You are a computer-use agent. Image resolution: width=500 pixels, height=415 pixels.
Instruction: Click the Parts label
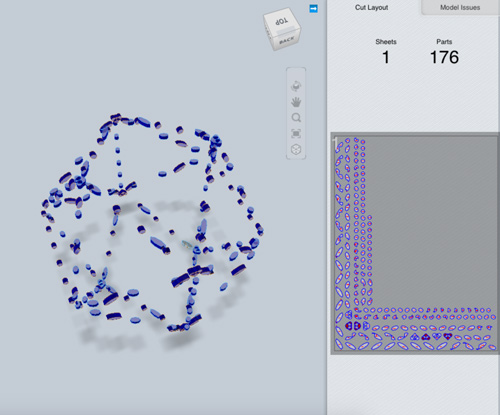pos(444,42)
